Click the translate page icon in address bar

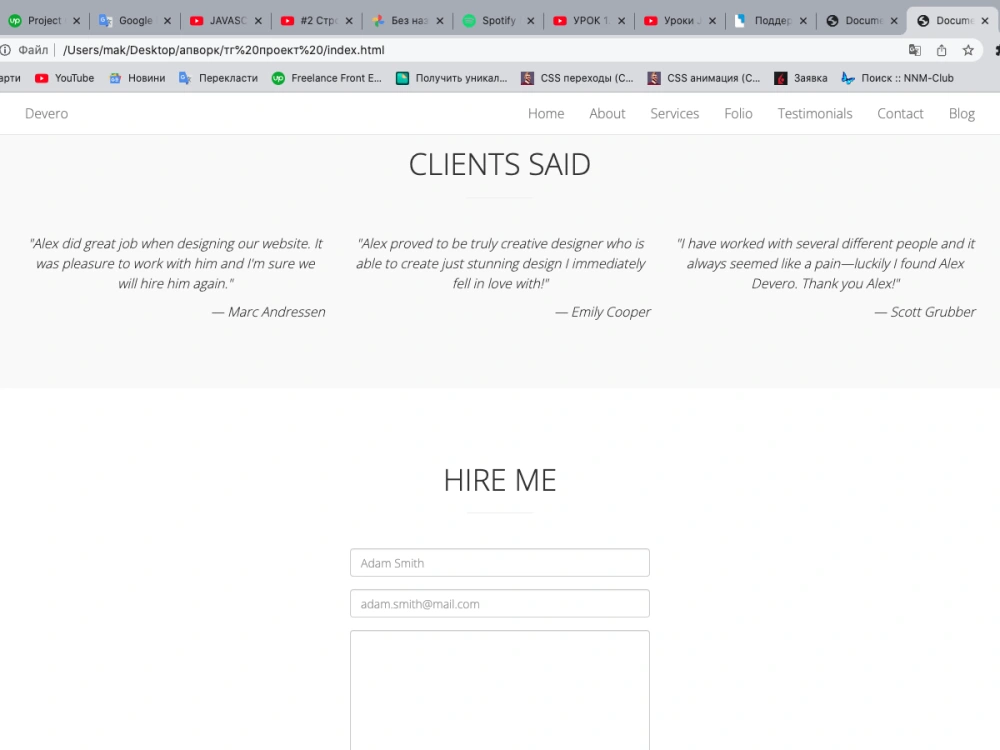(915, 48)
